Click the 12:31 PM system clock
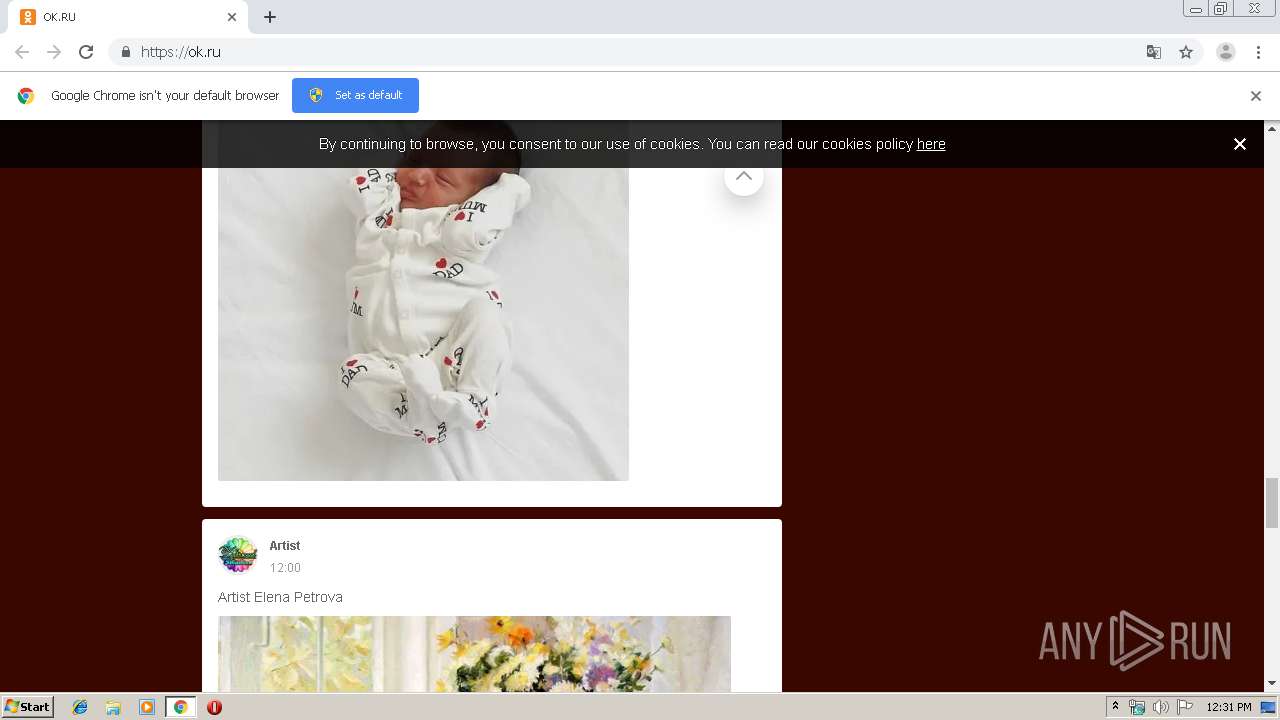The image size is (1280, 720). tap(1229, 707)
